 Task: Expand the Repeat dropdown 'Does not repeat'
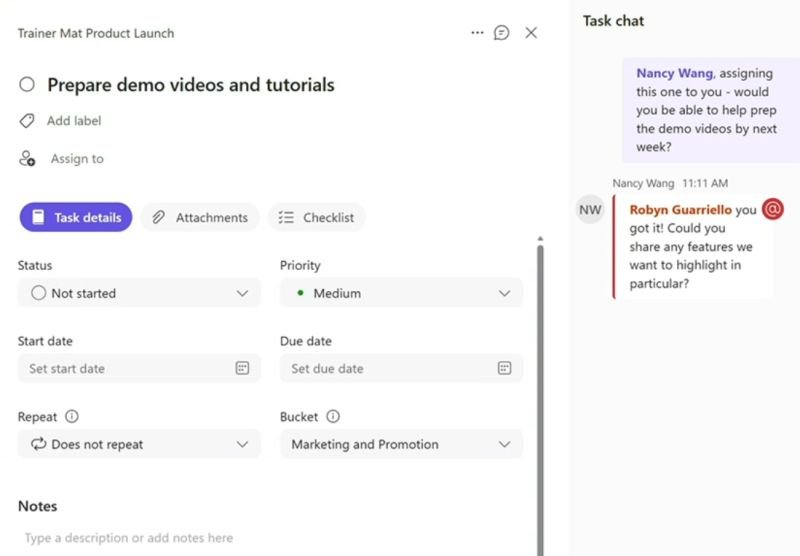[x=139, y=444]
